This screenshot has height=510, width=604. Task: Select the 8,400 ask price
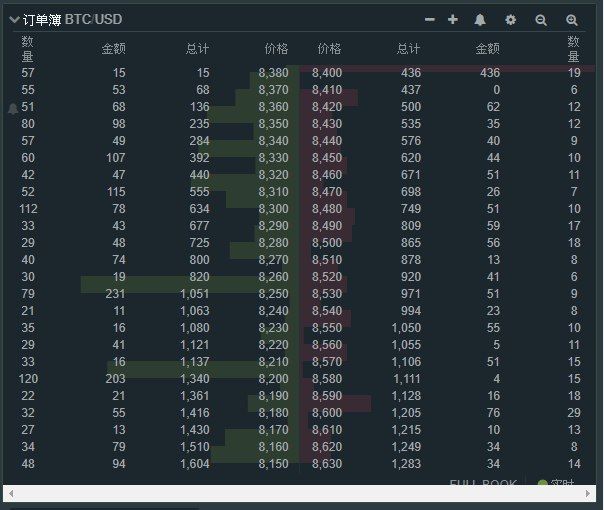click(x=326, y=73)
